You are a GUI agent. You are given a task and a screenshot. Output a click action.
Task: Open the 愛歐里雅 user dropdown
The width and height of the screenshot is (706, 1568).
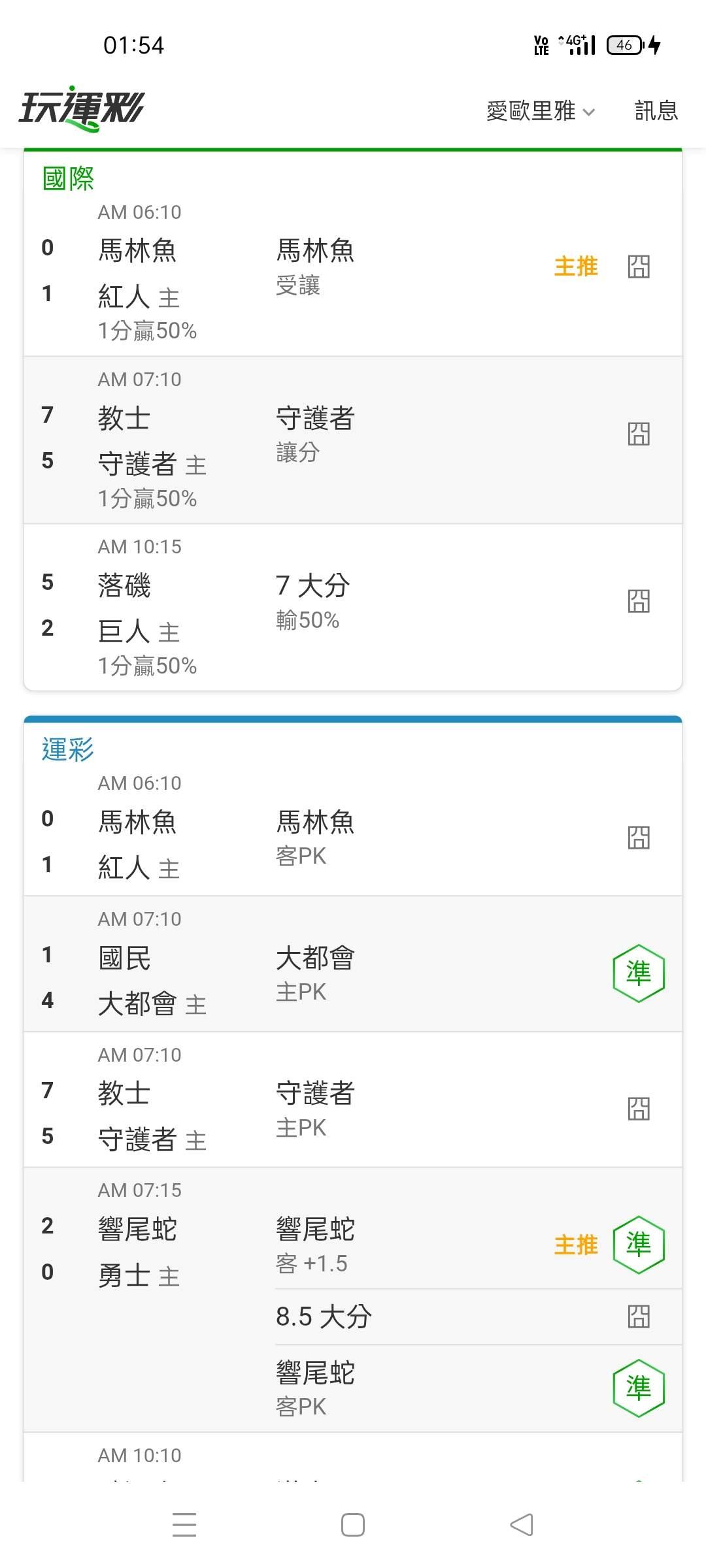pos(541,111)
